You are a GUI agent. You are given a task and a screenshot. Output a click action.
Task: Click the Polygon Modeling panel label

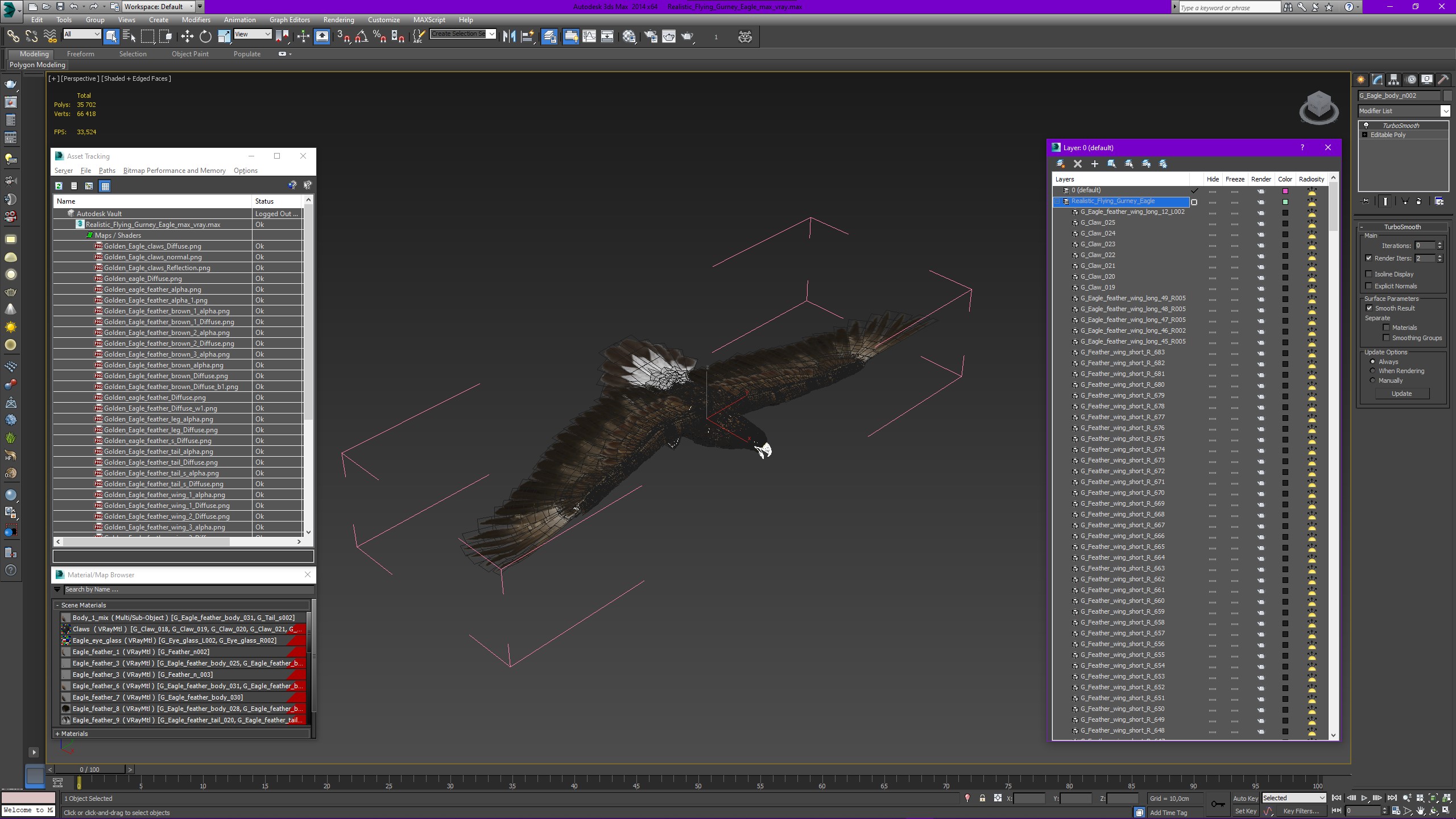pyautogui.click(x=38, y=65)
